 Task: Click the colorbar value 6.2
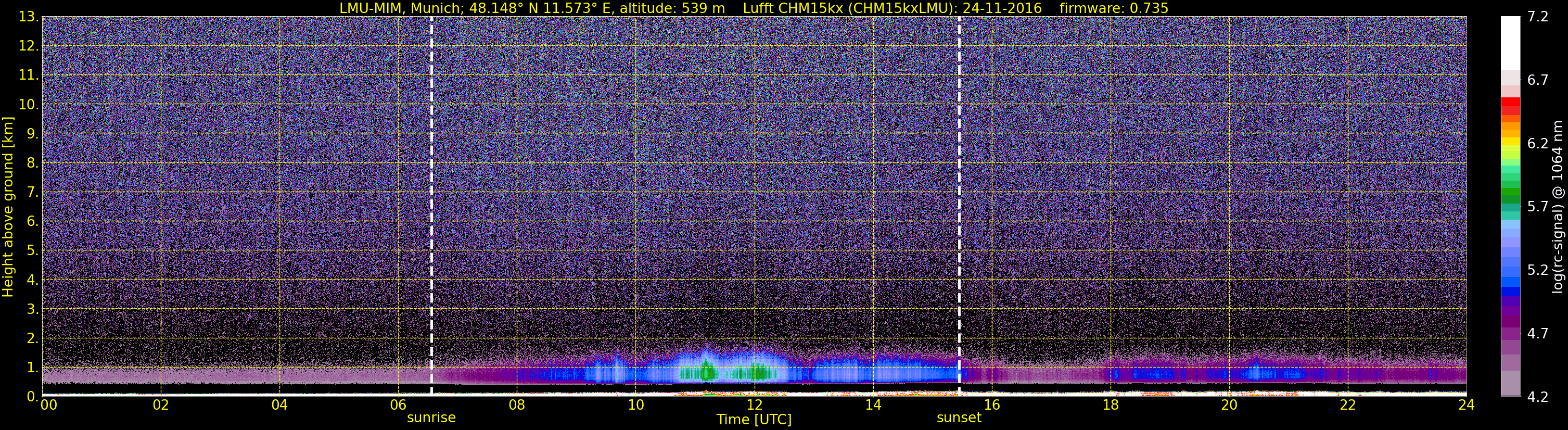(x=1538, y=143)
